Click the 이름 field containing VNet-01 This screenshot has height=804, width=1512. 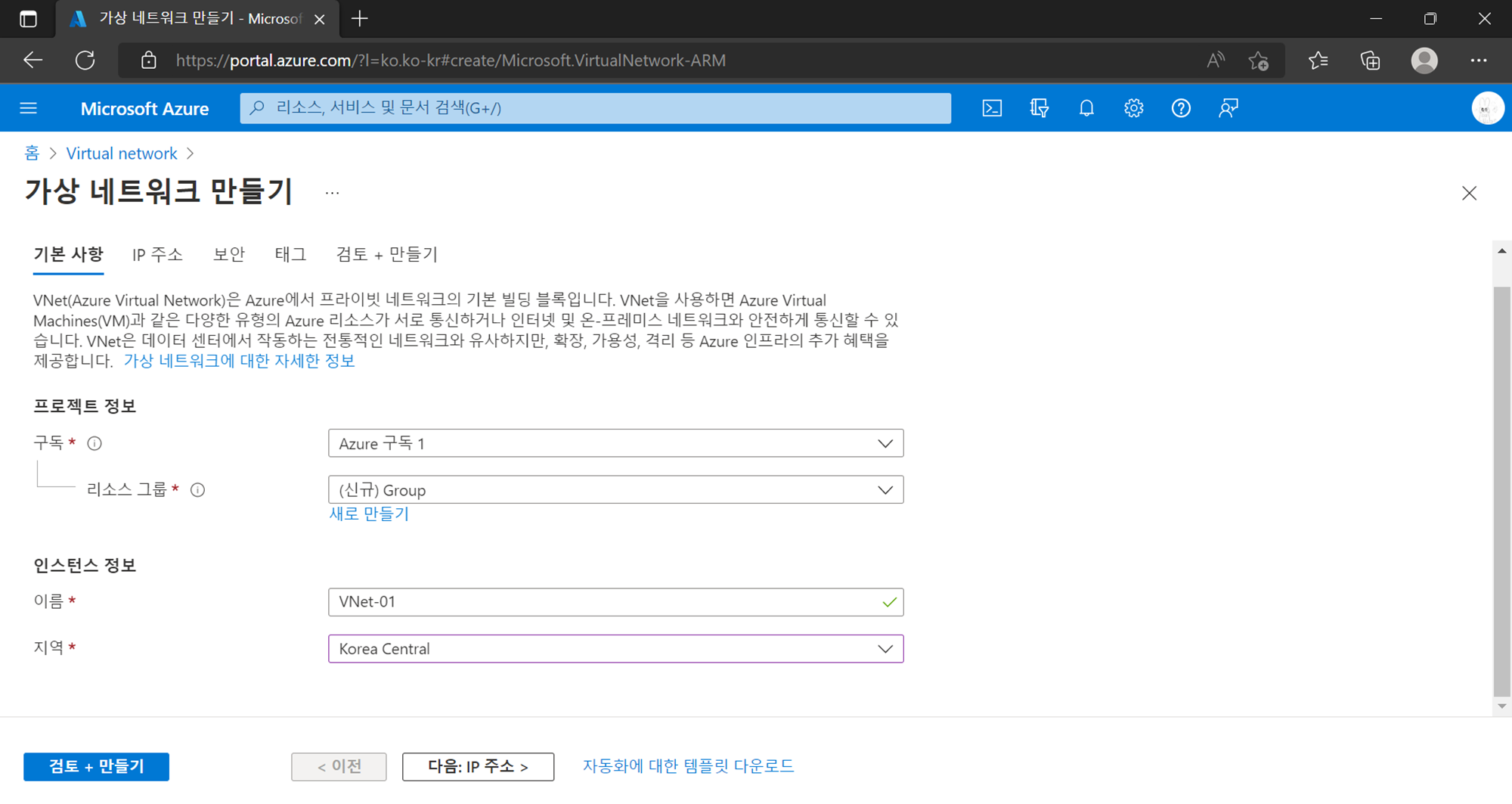615,602
